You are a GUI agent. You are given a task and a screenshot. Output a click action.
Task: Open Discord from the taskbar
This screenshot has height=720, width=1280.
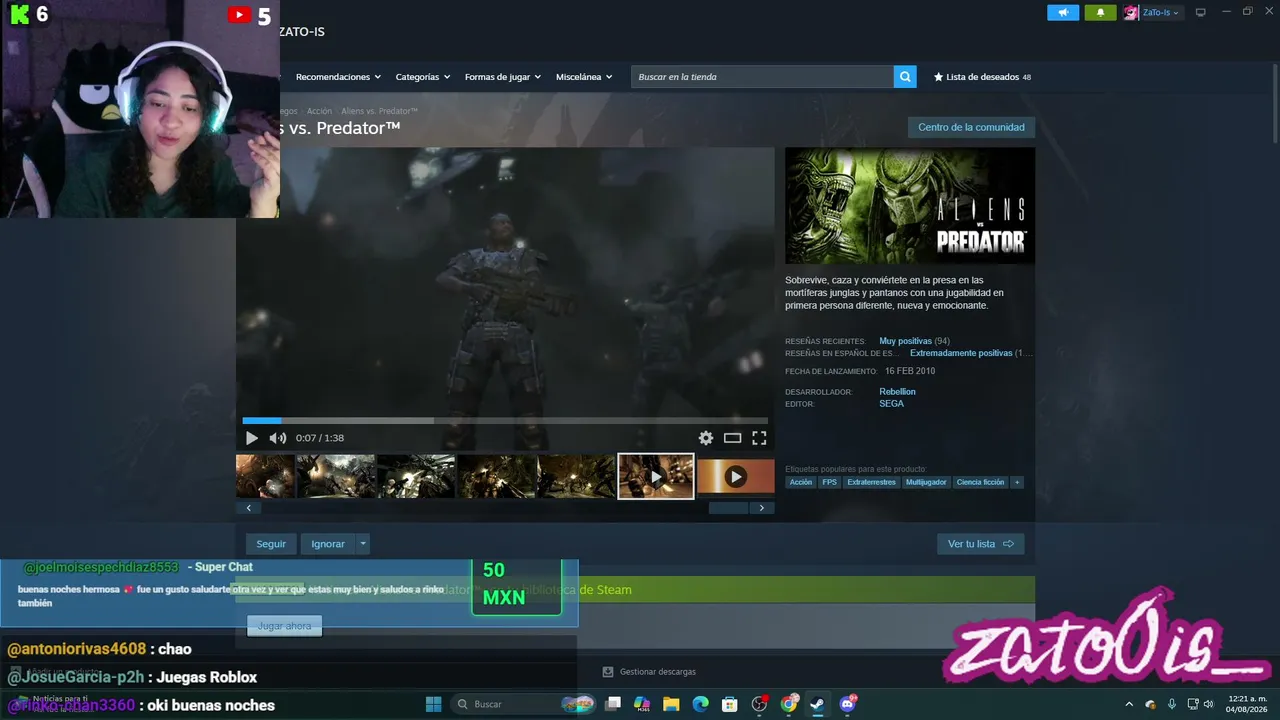coord(848,704)
